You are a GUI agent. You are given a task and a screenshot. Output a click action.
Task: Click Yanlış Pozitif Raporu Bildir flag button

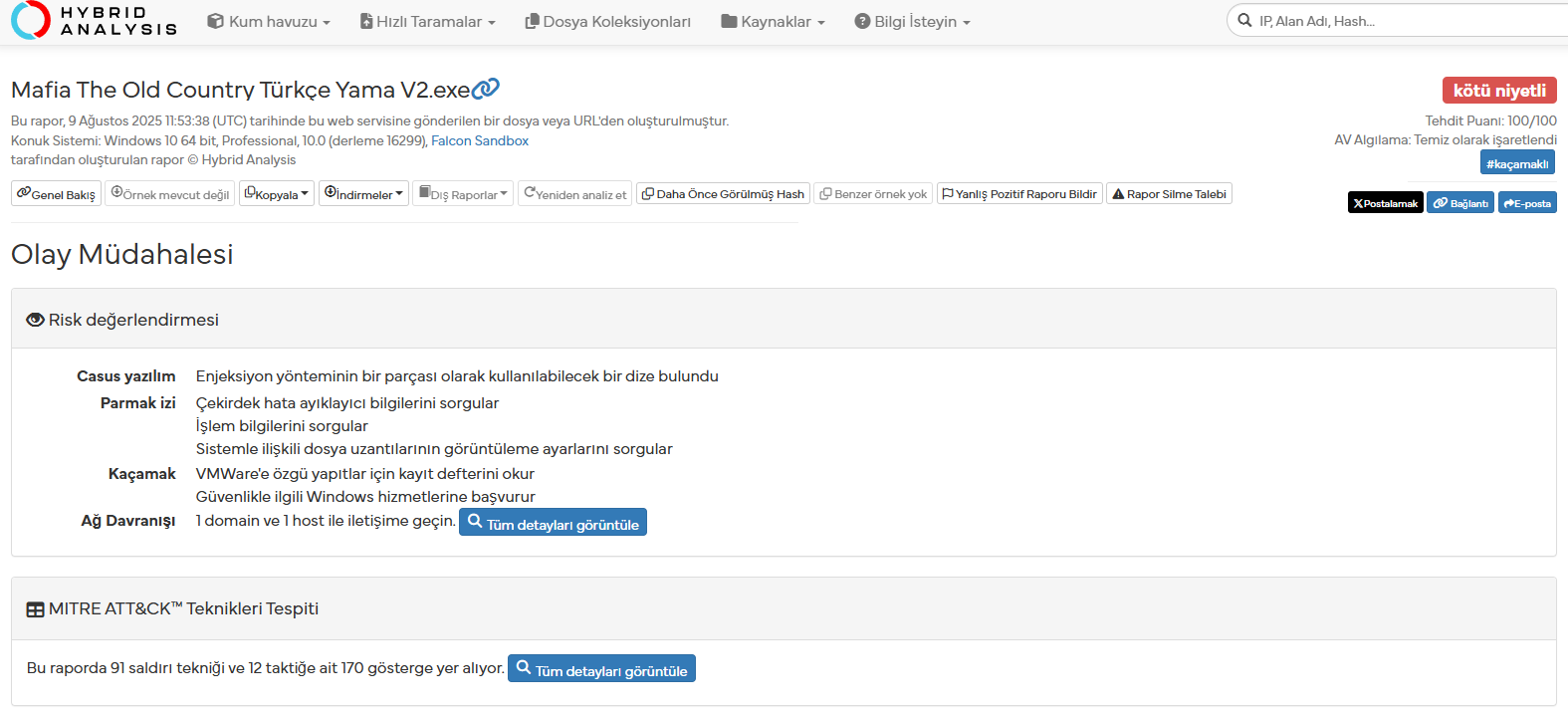click(x=1019, y=194)
